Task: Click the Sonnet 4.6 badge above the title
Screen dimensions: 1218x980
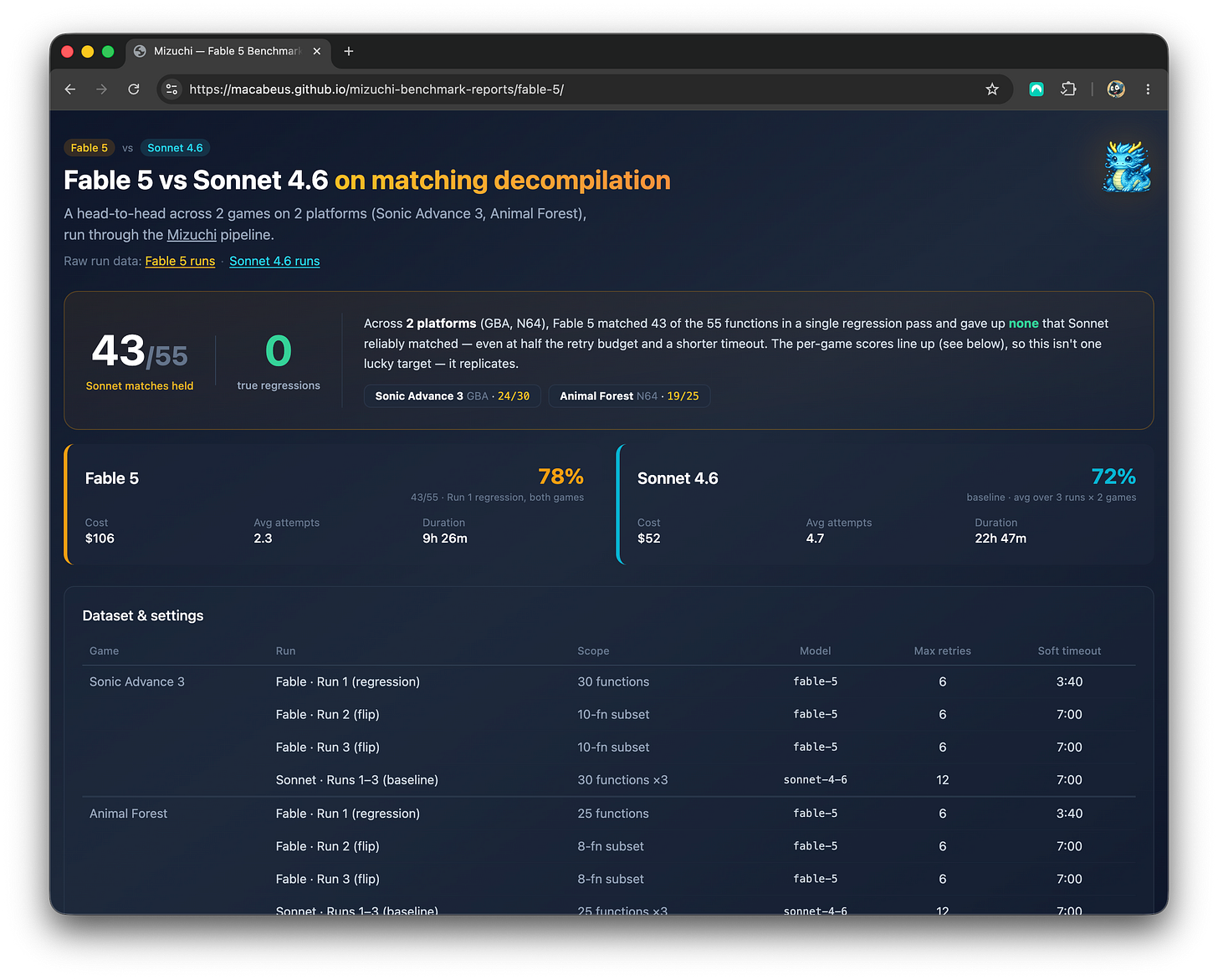Action: point(175,148)
